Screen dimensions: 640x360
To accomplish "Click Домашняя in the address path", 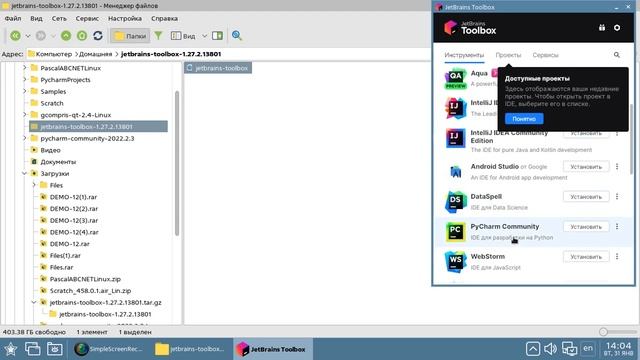I will tap(95, 54).
